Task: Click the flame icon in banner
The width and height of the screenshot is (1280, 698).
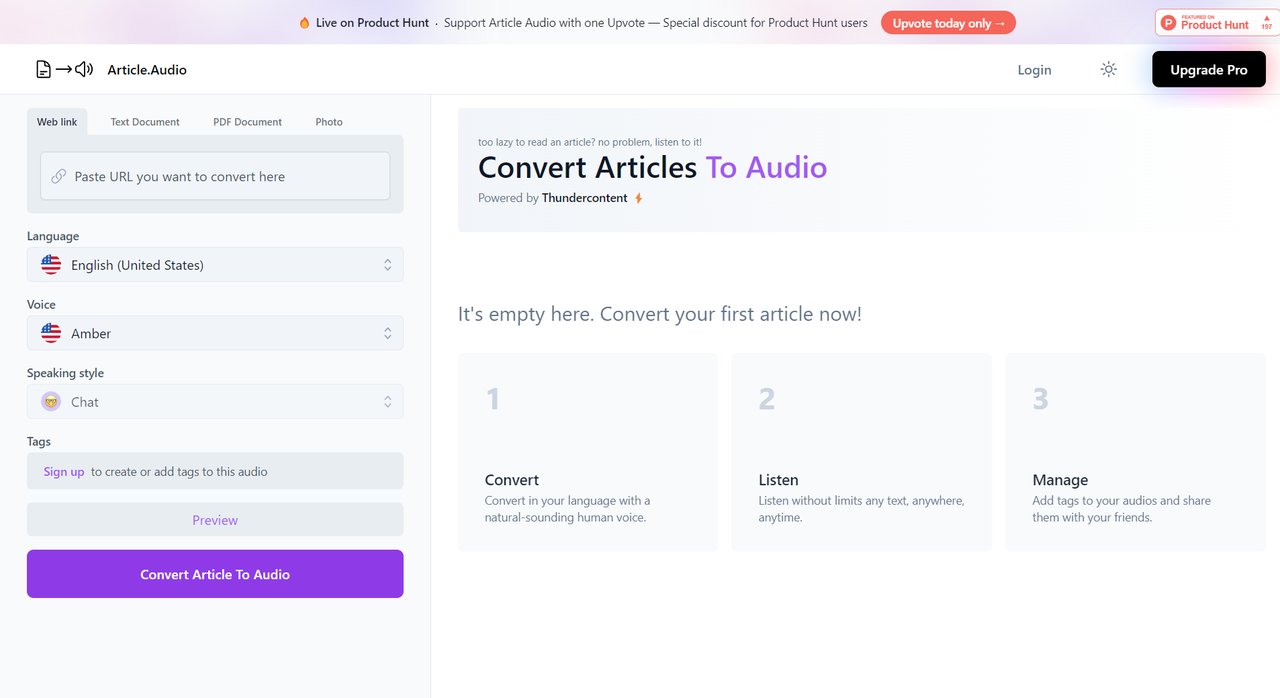Action: point(305,23)
